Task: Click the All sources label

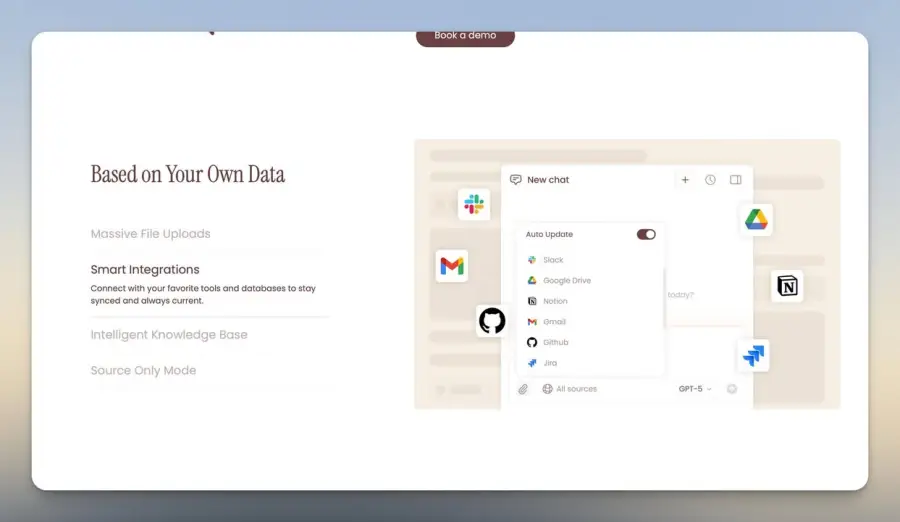Action: 576,389
